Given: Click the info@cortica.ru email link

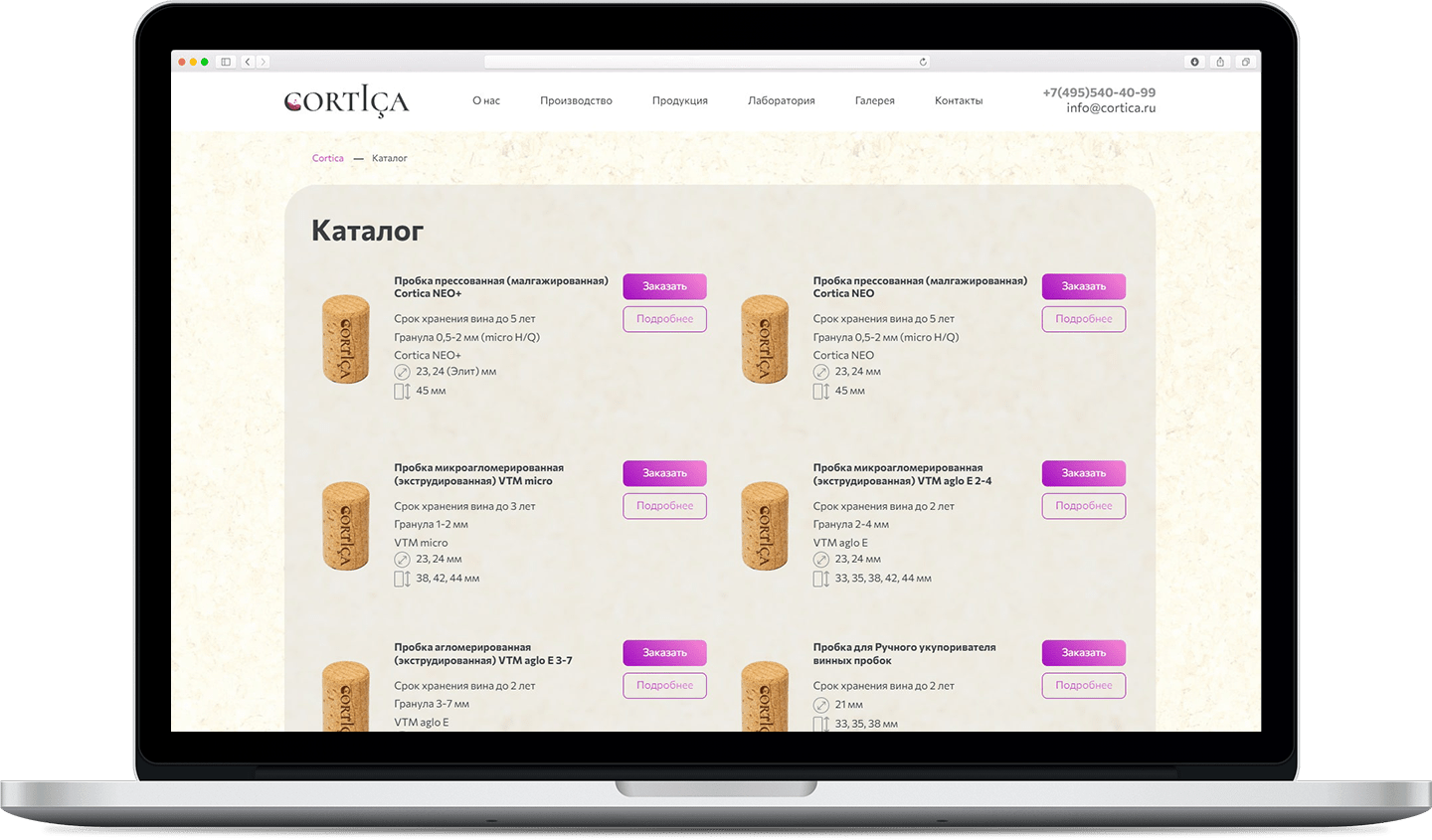Looking at the screenshot, I should coord(1111,107).
